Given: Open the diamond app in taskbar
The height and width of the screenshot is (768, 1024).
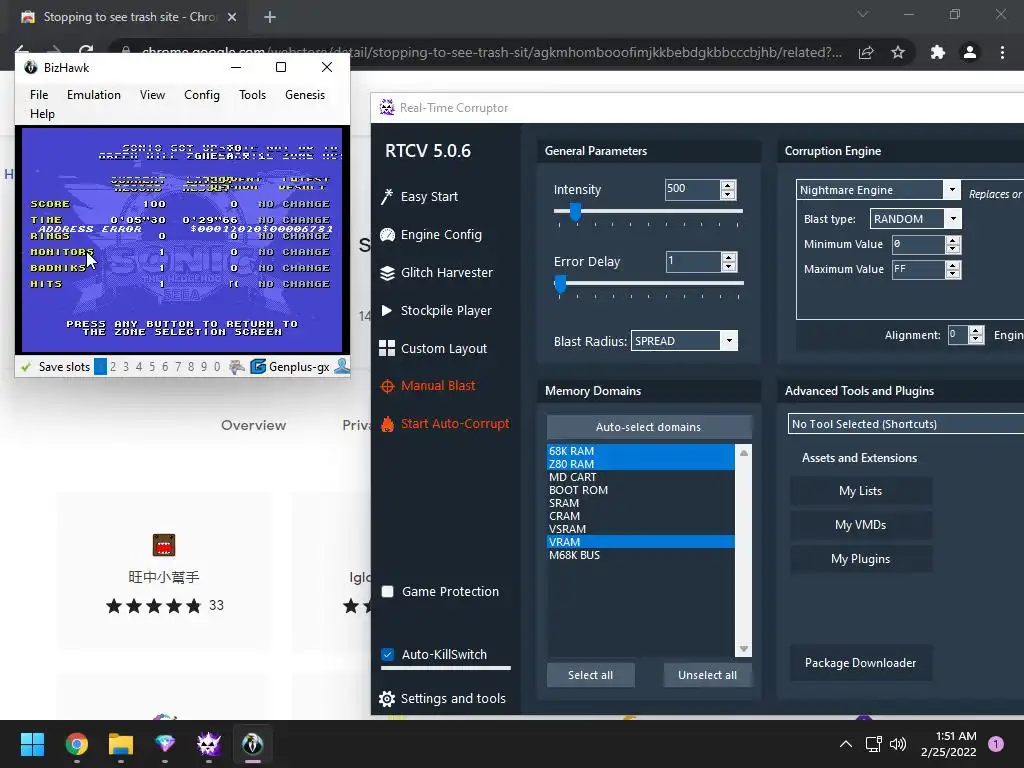Looking at the screenshot, I should click(165, 744).
